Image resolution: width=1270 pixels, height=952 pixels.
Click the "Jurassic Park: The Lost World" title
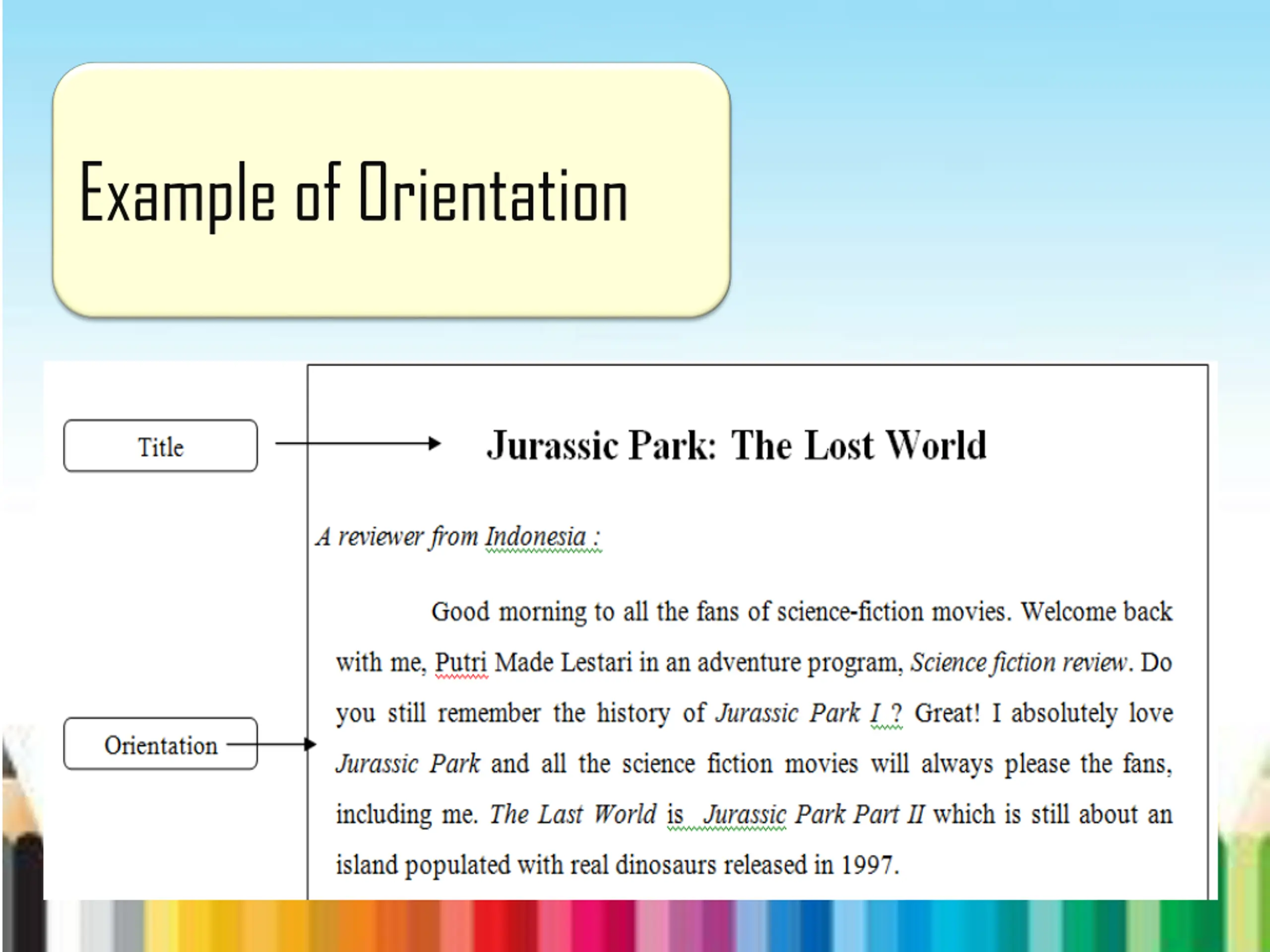click(737, 445)
